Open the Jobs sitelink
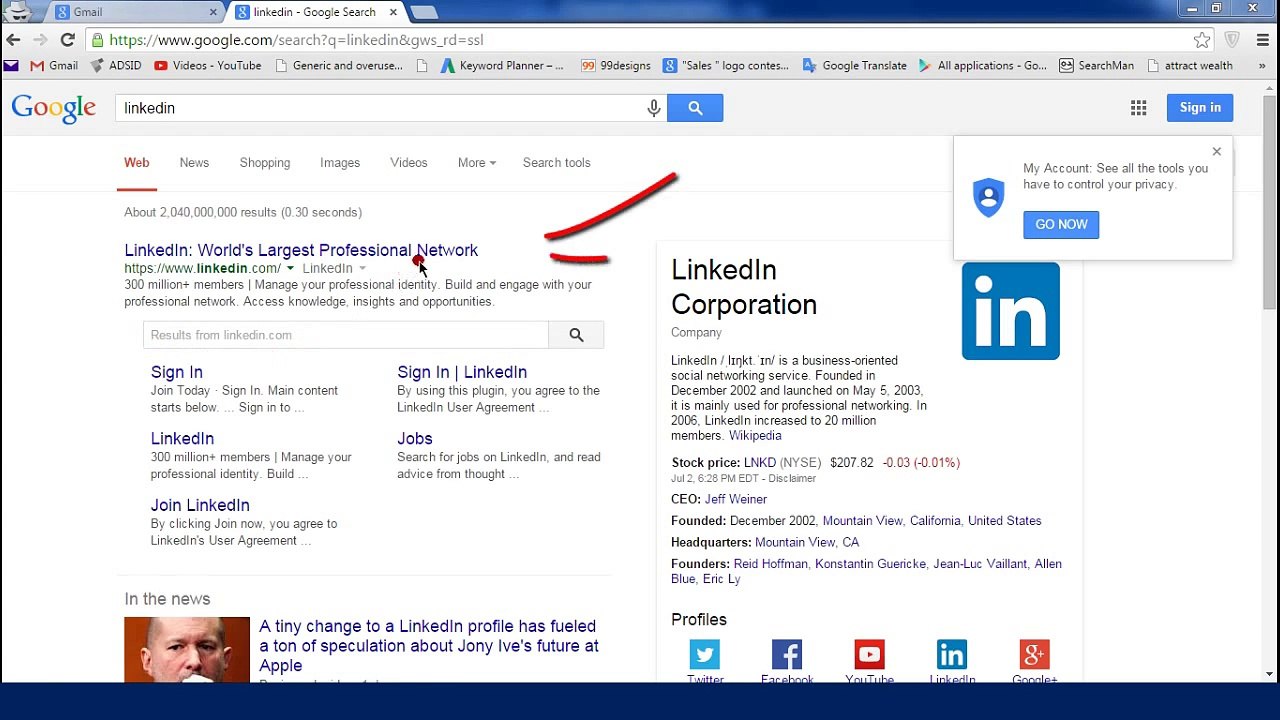The image size is (1280, 720). tap(415, 439)
